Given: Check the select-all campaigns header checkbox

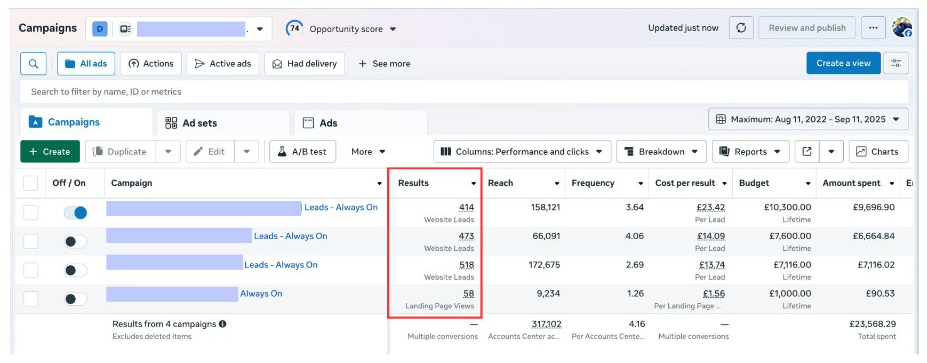Looking at the screenshot, I should (30, 183).
